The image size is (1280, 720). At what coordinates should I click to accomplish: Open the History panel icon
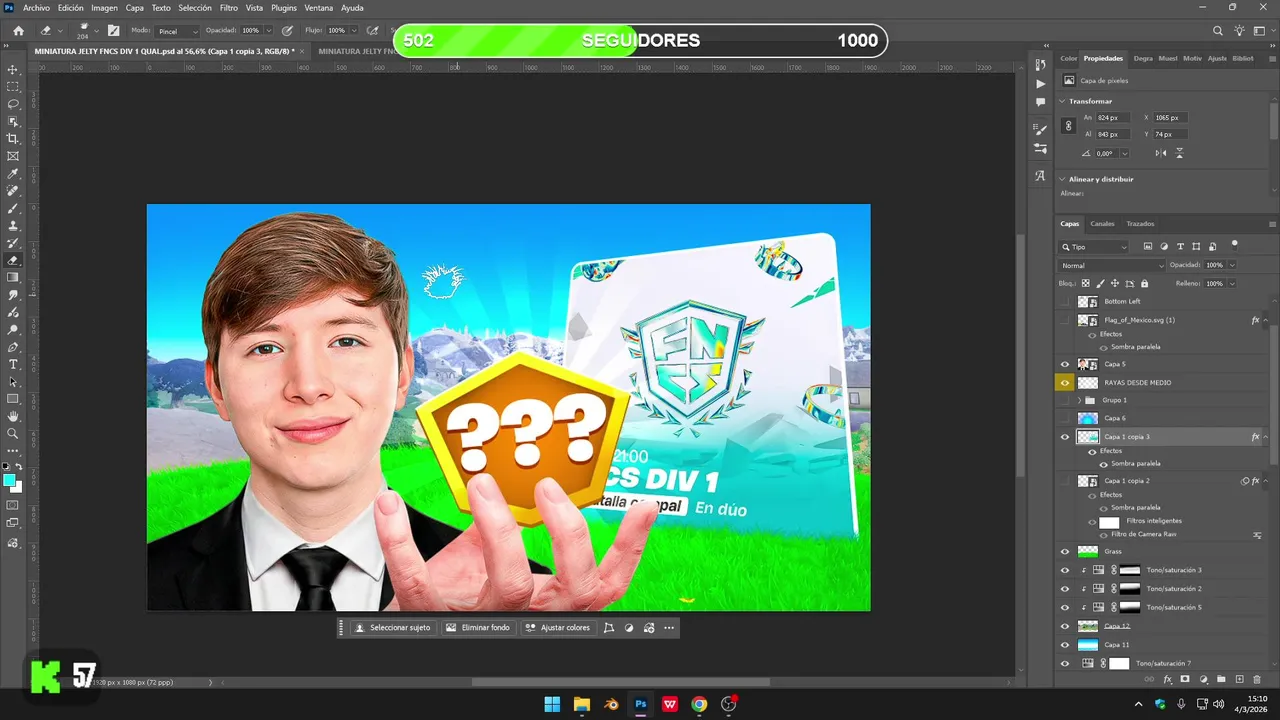pyautogui.click(x=1040, y=65)
